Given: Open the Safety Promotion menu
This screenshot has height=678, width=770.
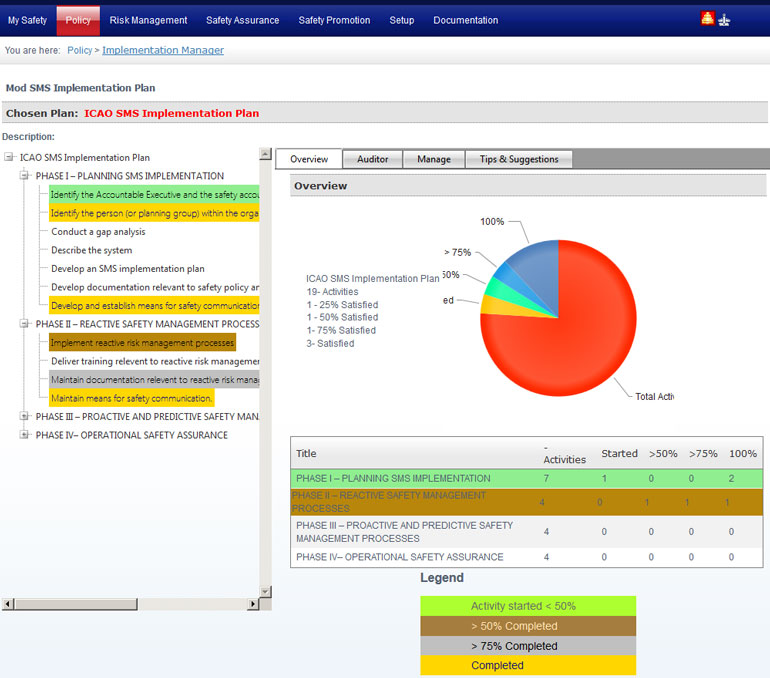Looking at the screenshot, I should pos(334,20).
